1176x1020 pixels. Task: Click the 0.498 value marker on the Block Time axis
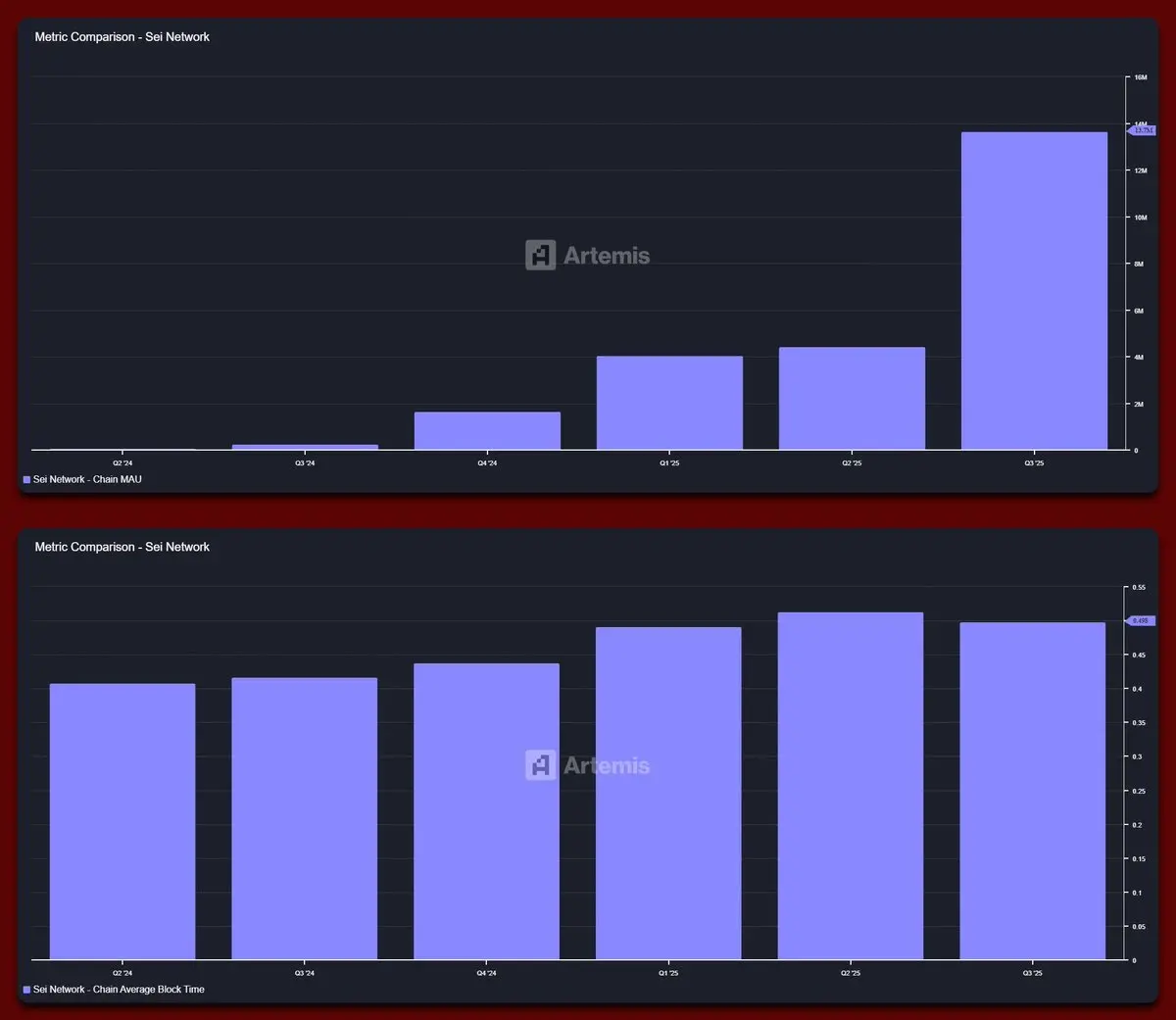[x=1142, y=621]
